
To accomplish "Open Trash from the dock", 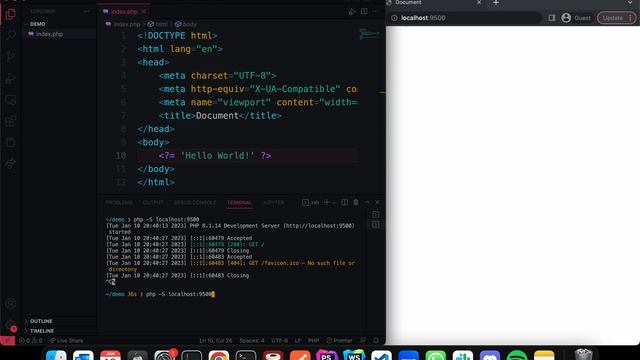I will [x=584, y=355].
